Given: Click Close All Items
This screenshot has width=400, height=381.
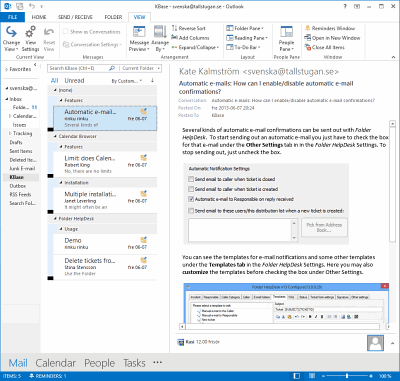Looking at the screenshot, I should [x=325, y=47].
